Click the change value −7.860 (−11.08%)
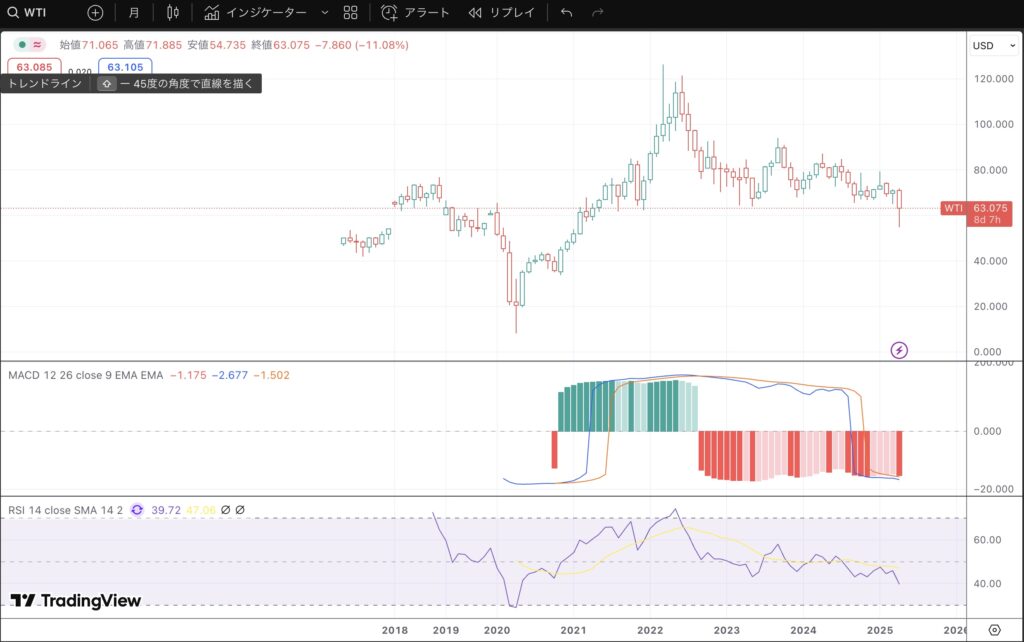 click(x=362, y=45)
